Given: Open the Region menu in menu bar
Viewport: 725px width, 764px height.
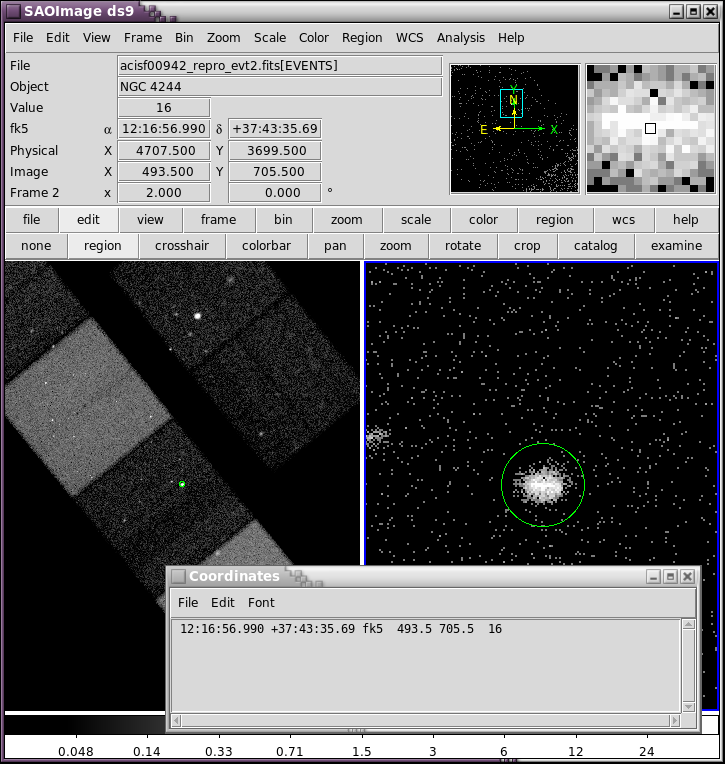Looking at the screenshot, I should coord(361,38).
